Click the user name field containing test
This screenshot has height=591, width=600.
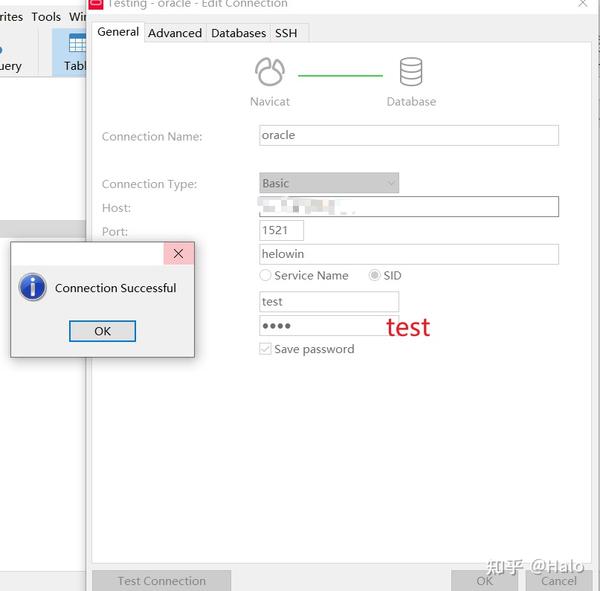tap(329, 302)
